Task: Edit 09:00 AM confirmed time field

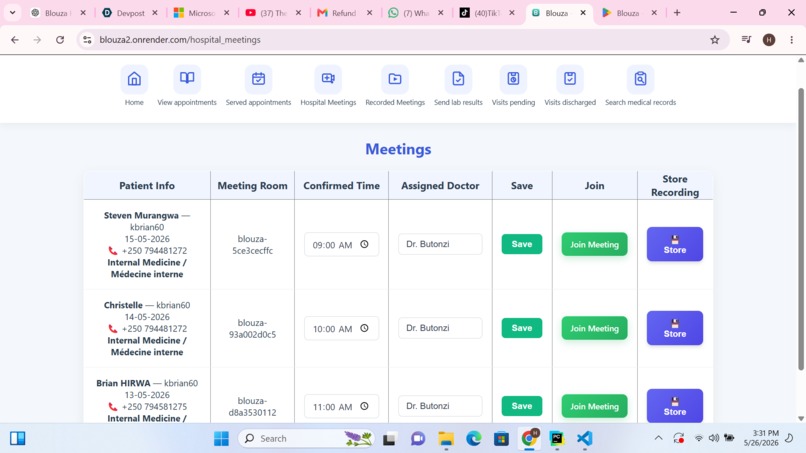Action: (x=341, y=244)
